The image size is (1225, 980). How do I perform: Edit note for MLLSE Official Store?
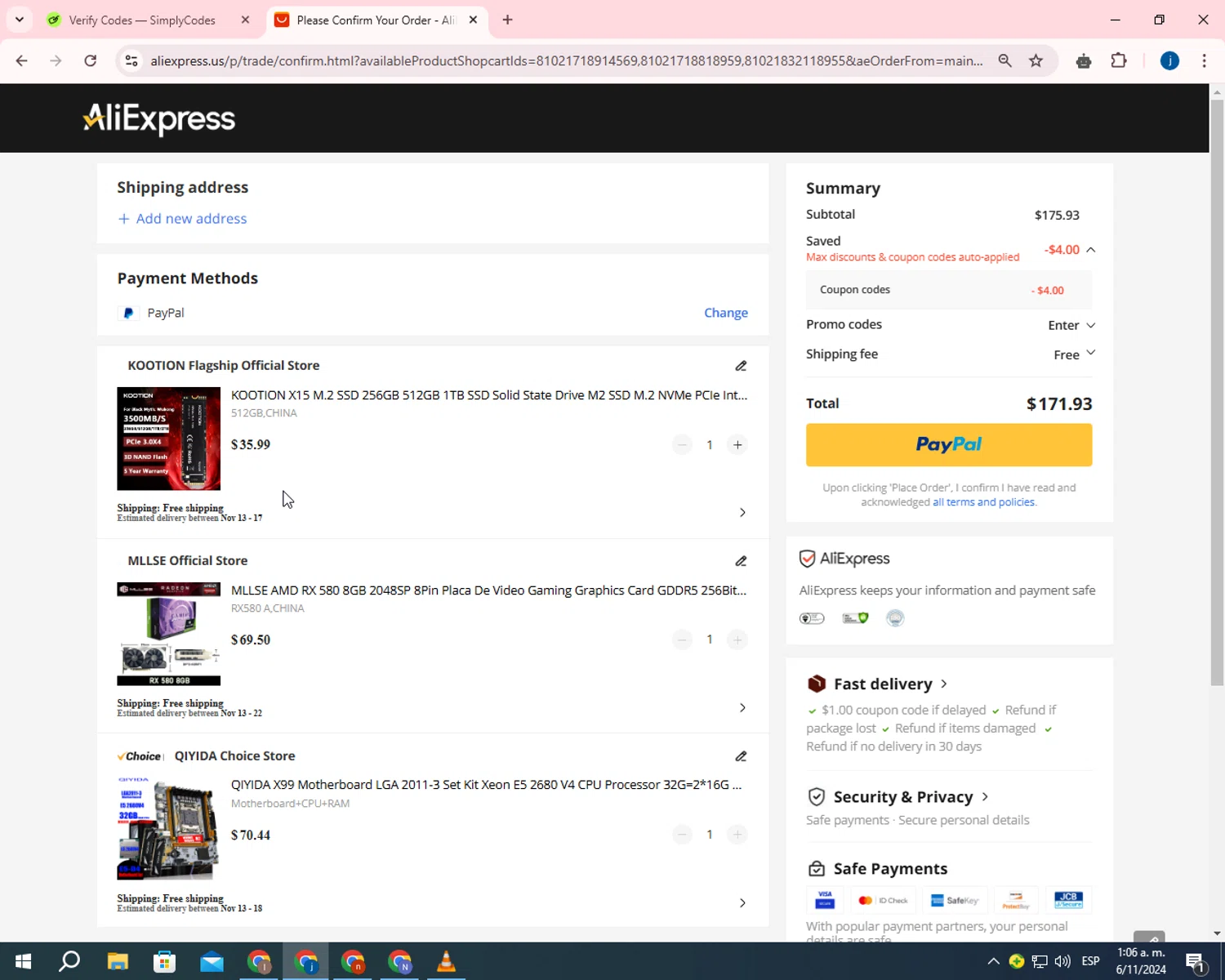(741, 561)
